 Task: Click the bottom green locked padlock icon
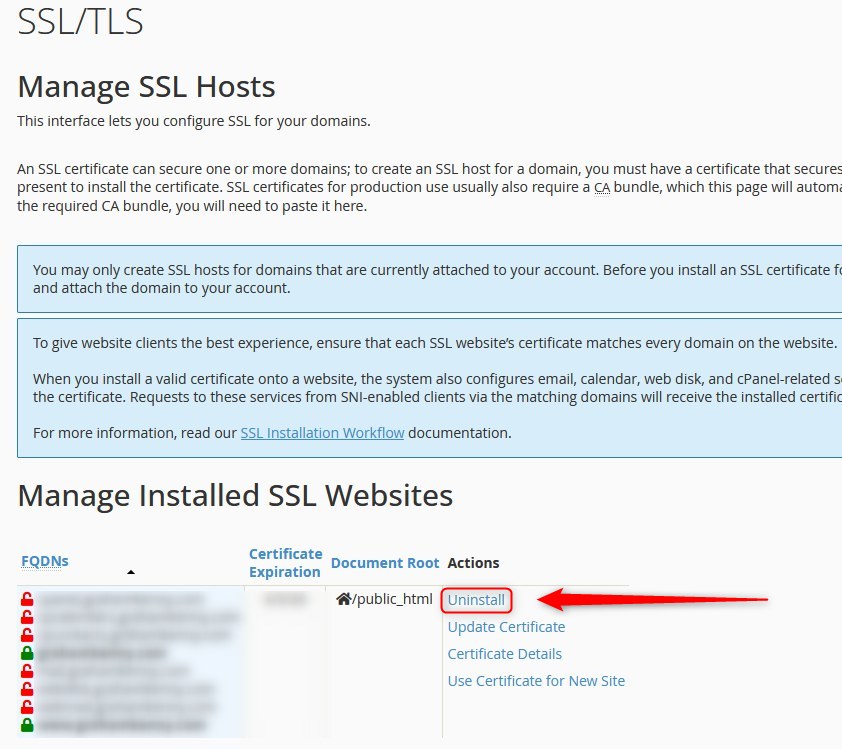point(27,724)
